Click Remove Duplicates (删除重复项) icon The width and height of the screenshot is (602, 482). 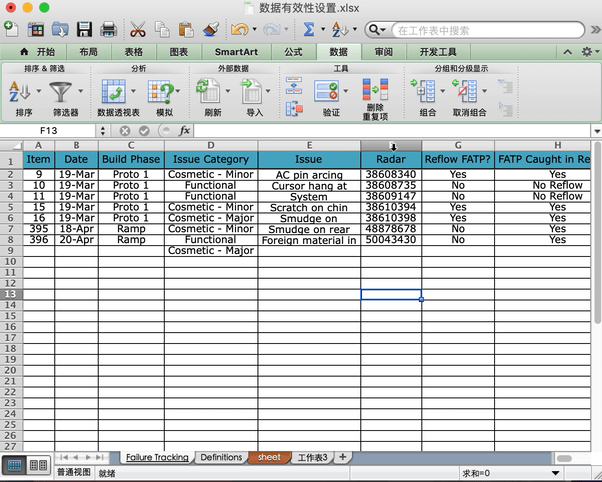[375, 92]
